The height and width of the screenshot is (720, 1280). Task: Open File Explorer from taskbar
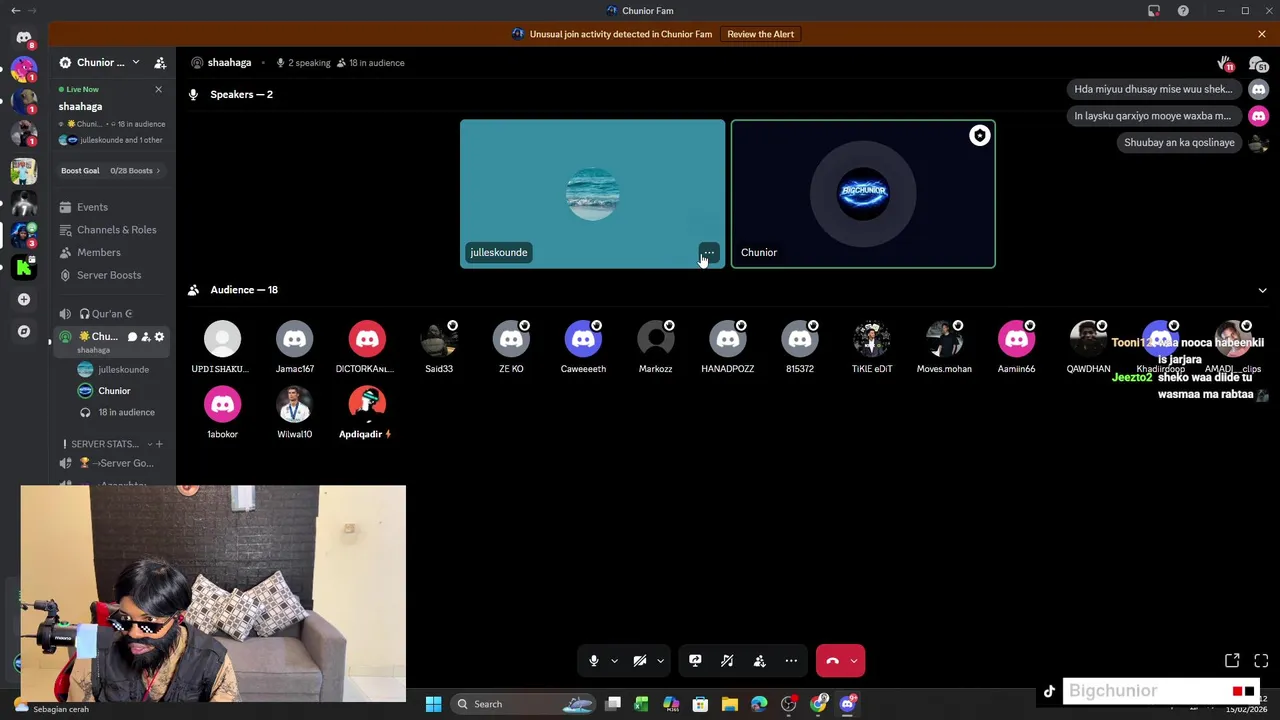tap(730, 704)
